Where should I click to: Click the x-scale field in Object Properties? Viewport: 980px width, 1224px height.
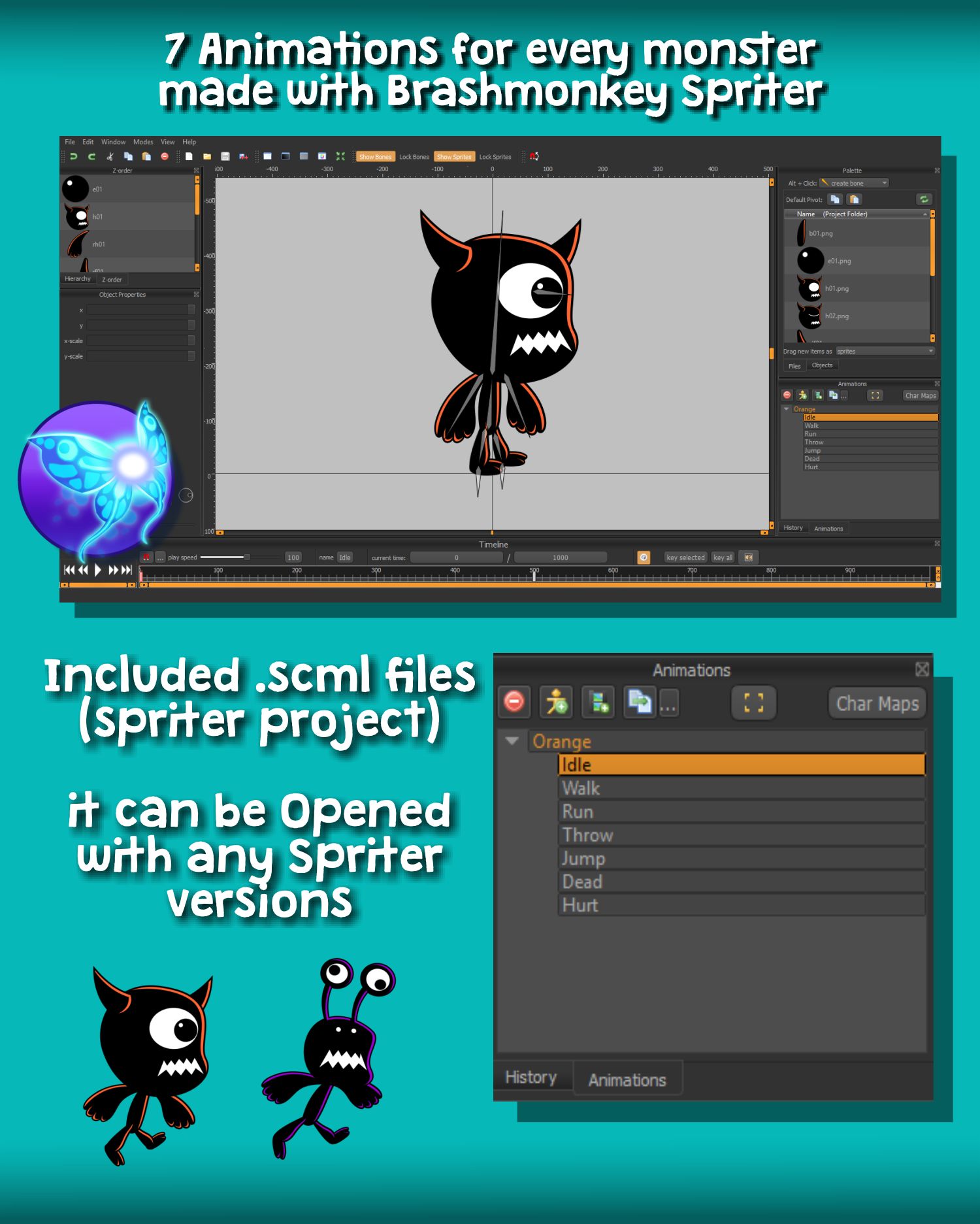point(140,340)
